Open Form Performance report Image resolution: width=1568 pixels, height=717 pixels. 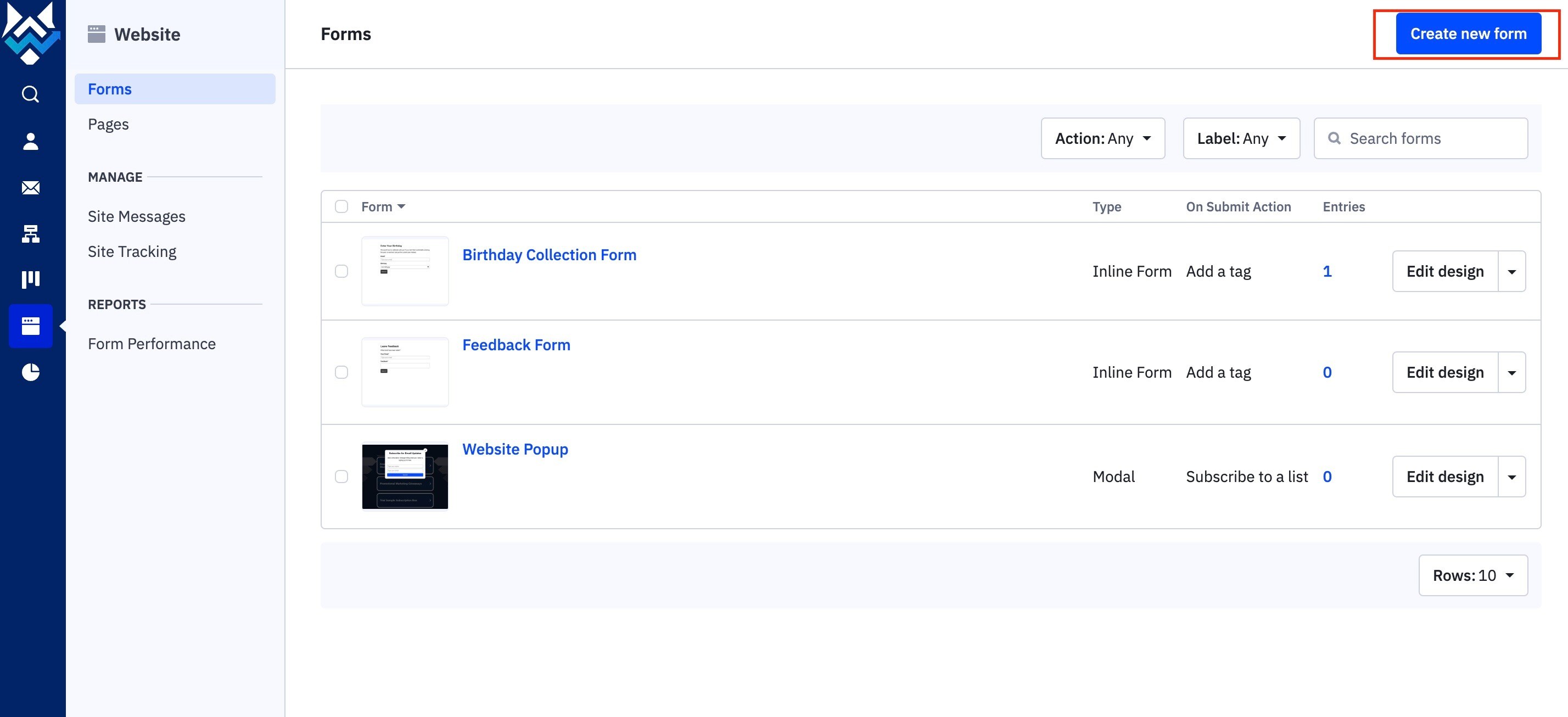tap(152, 344)
